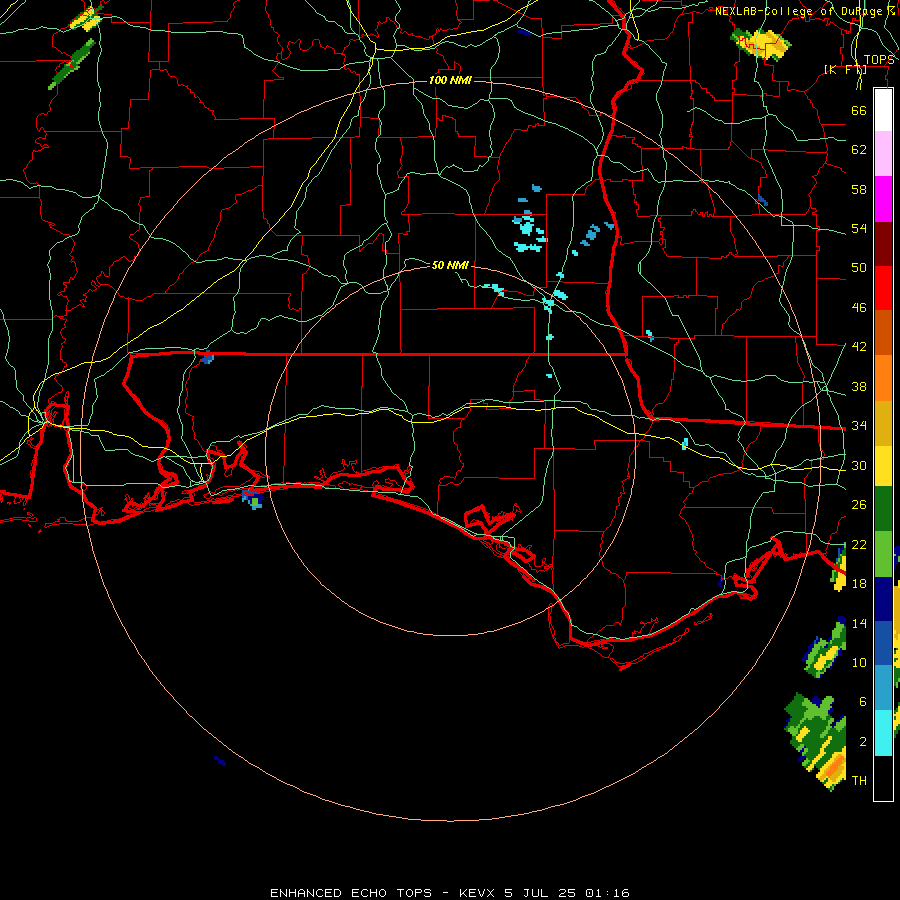Image resolution: width=900 pixels, height=900 pixels.
Task: Click the 6 legend value
Action: (x=863, y=701)
